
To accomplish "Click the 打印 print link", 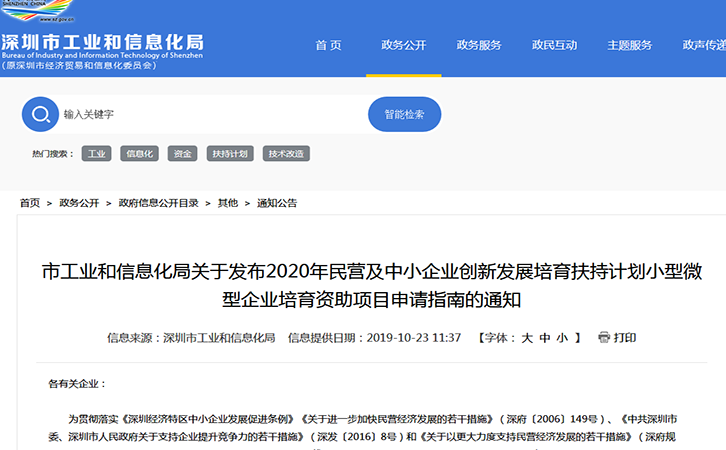I will pyautogui.click(x=625, y=338).
